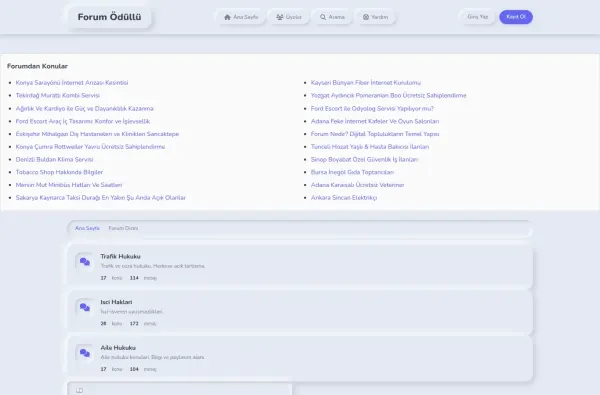Open Tunceli Hozat Yaşlı & Hasta Bakıcı topic
Viewport: 600px width, 395px height.
[370, 147]
